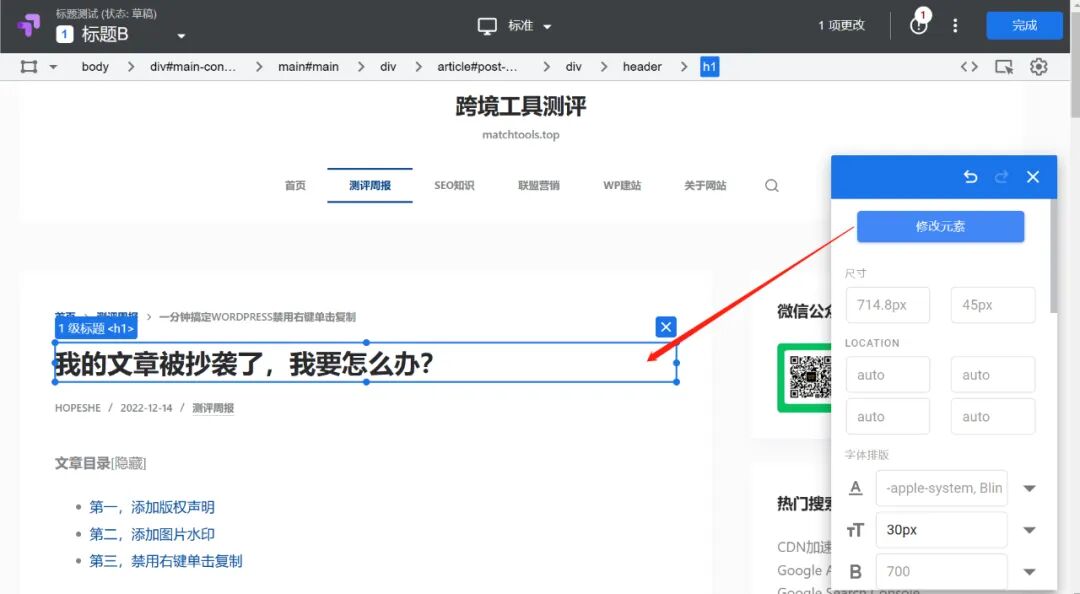The height and width of the screenshot is (594, 1080).
Task: Click the TT font-size icon in 字体排版
Action: (x=856, y=529)
